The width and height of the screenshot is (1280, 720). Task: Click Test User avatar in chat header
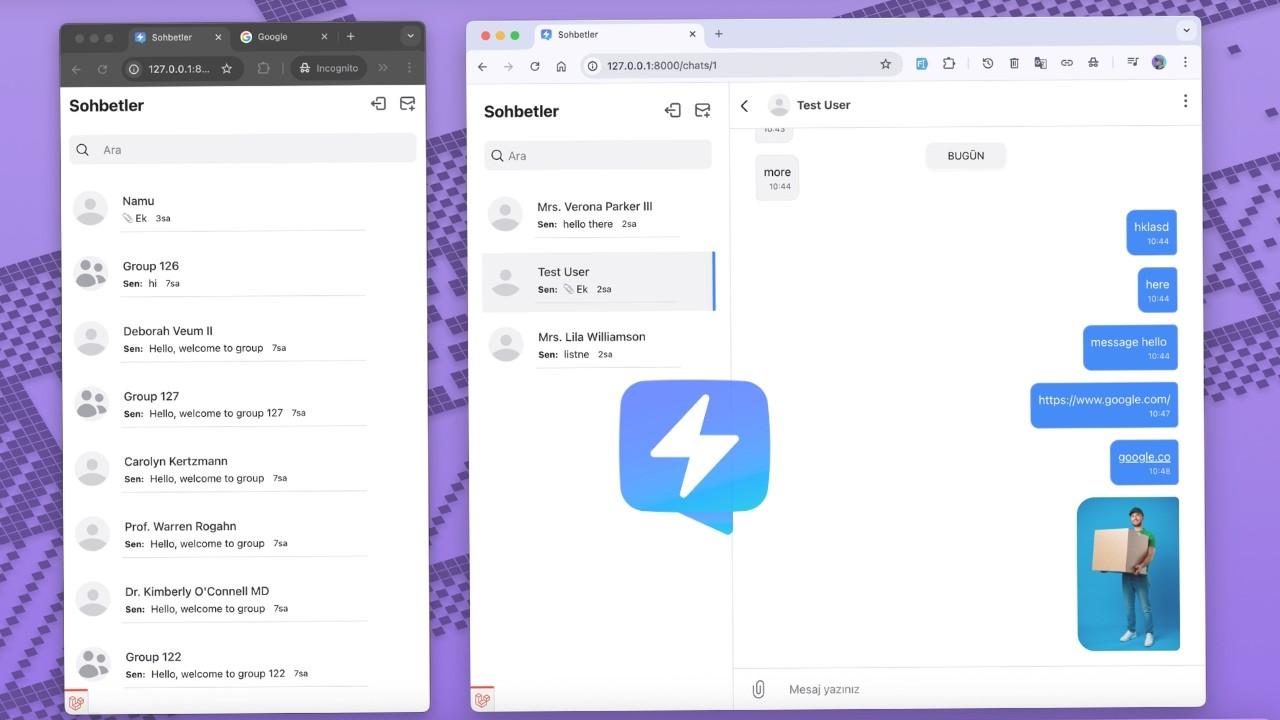tap(779, 105)
